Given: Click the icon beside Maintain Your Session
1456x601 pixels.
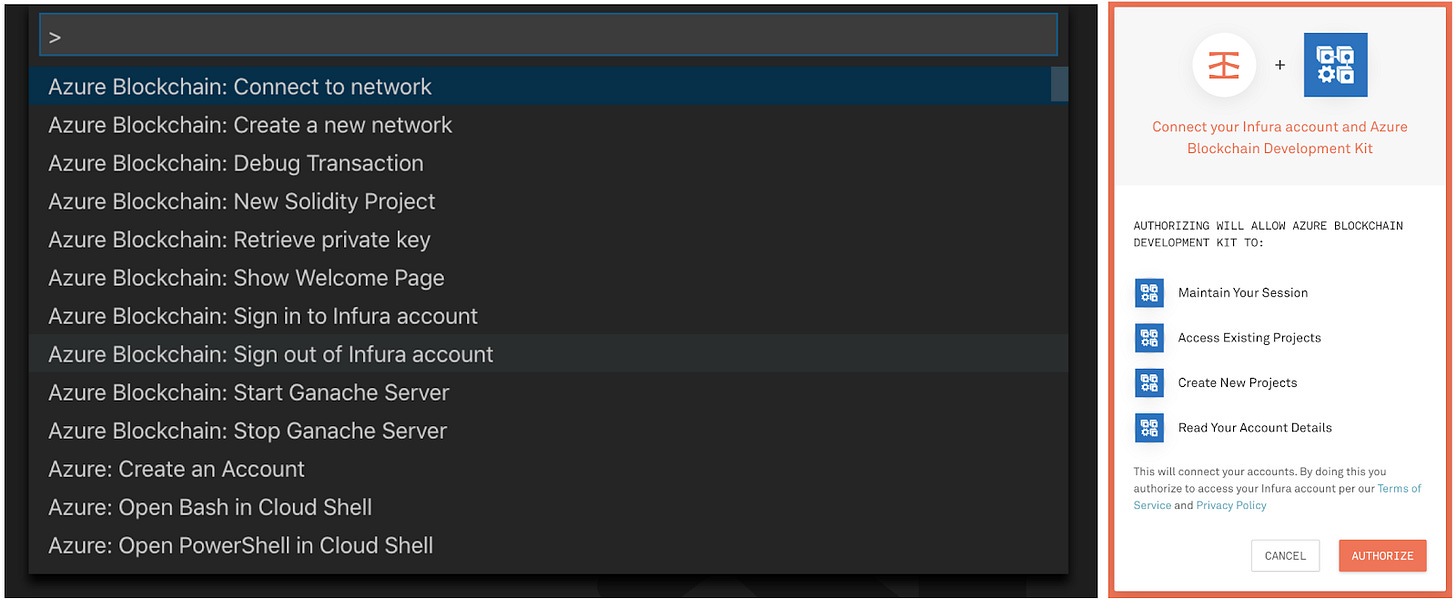Looking at the screenshot, I should click(x=1149, y=293).
